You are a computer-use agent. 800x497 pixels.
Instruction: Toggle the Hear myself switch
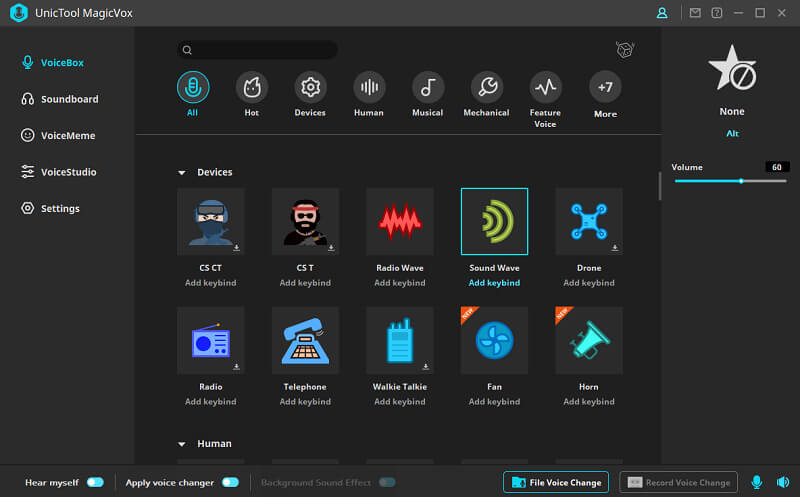[95, 482]
